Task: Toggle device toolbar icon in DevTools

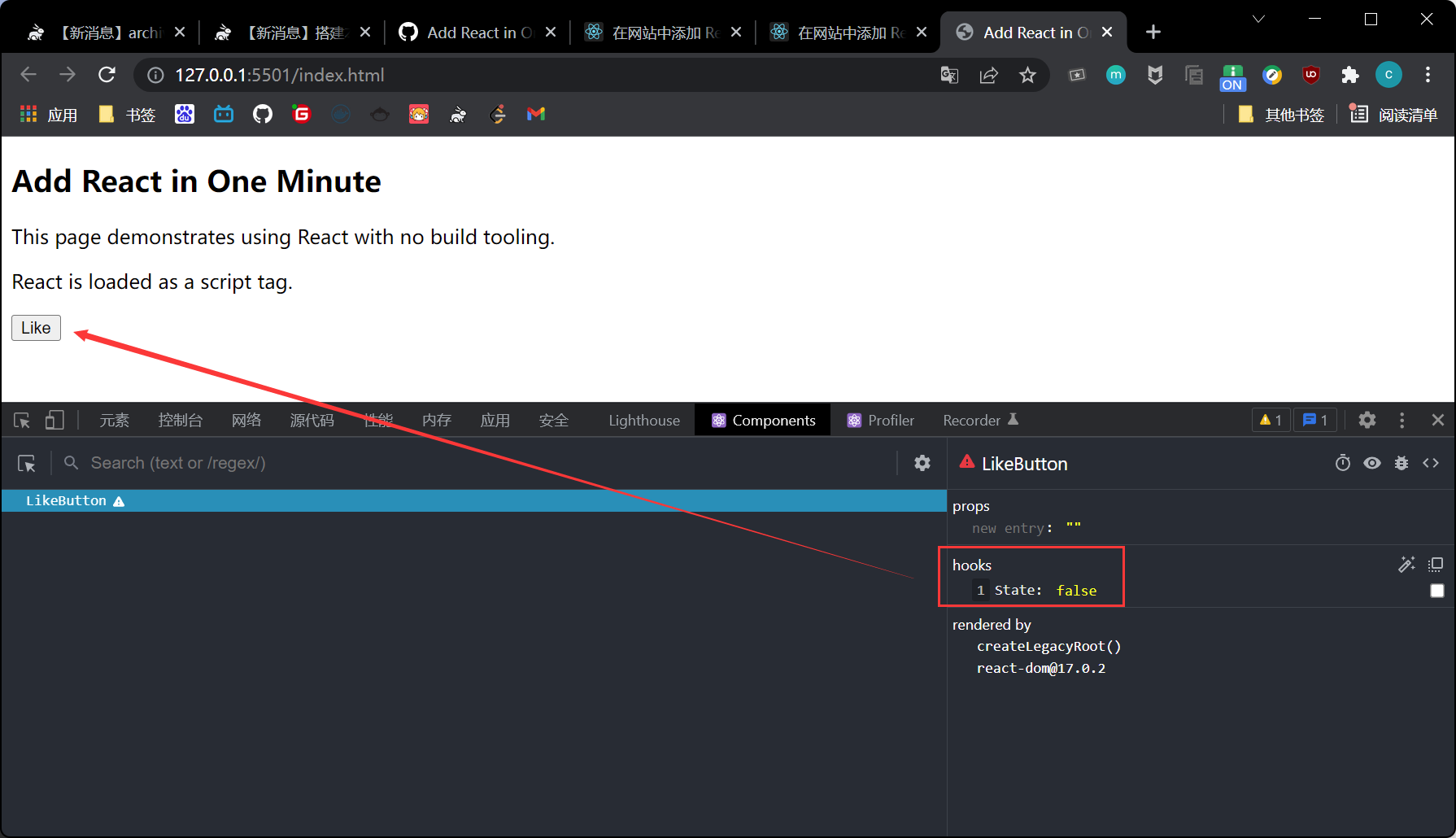Action: (54, 420)
